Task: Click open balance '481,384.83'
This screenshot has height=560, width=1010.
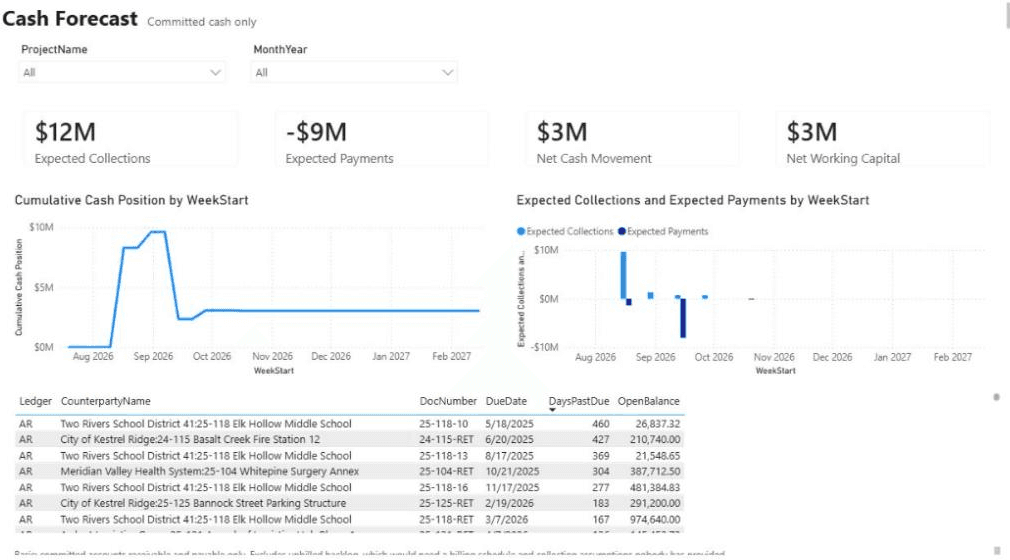Action: (x=655, y=488)
